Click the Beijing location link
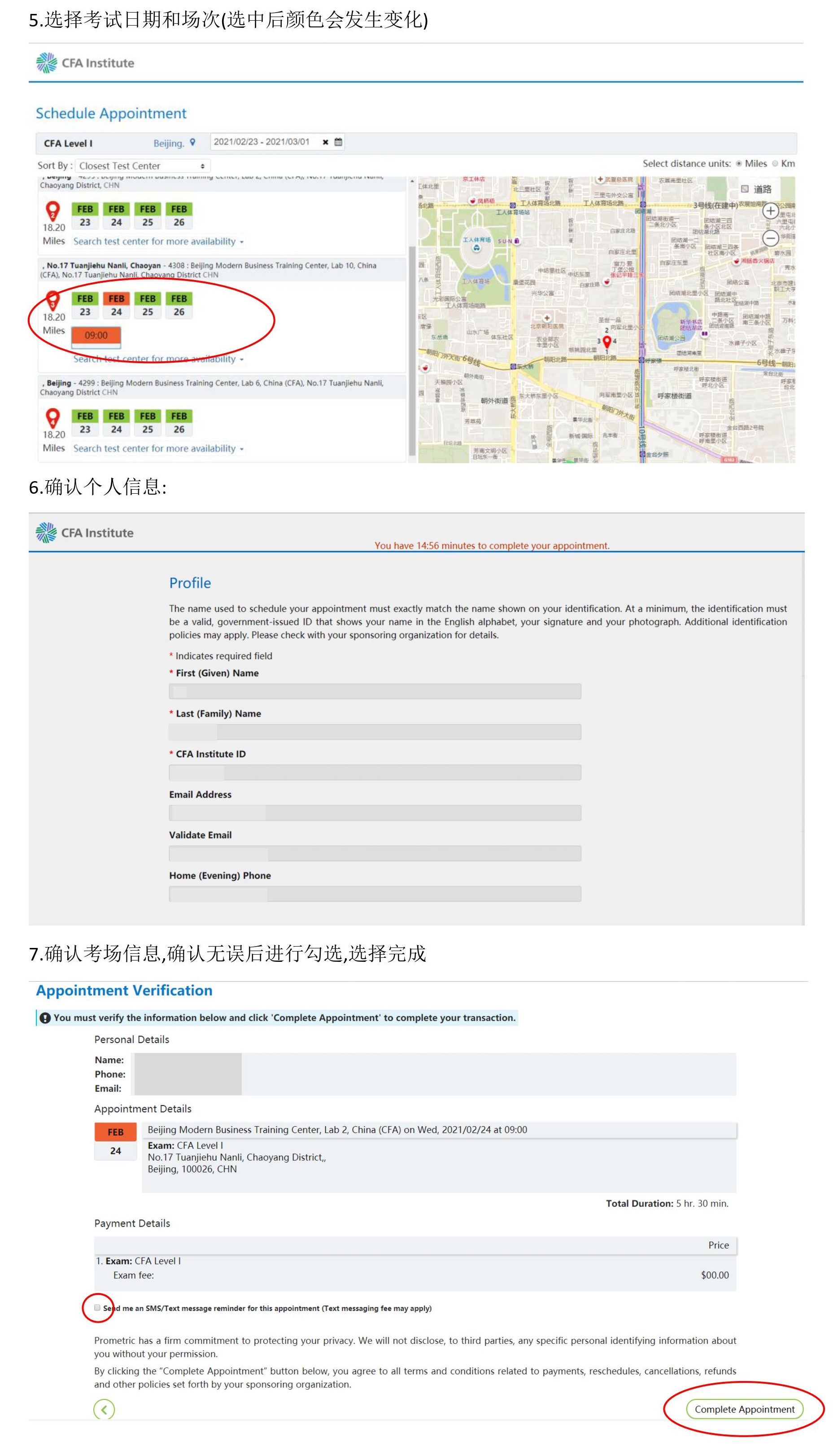 pyautogui.click(x=169, y=143)
